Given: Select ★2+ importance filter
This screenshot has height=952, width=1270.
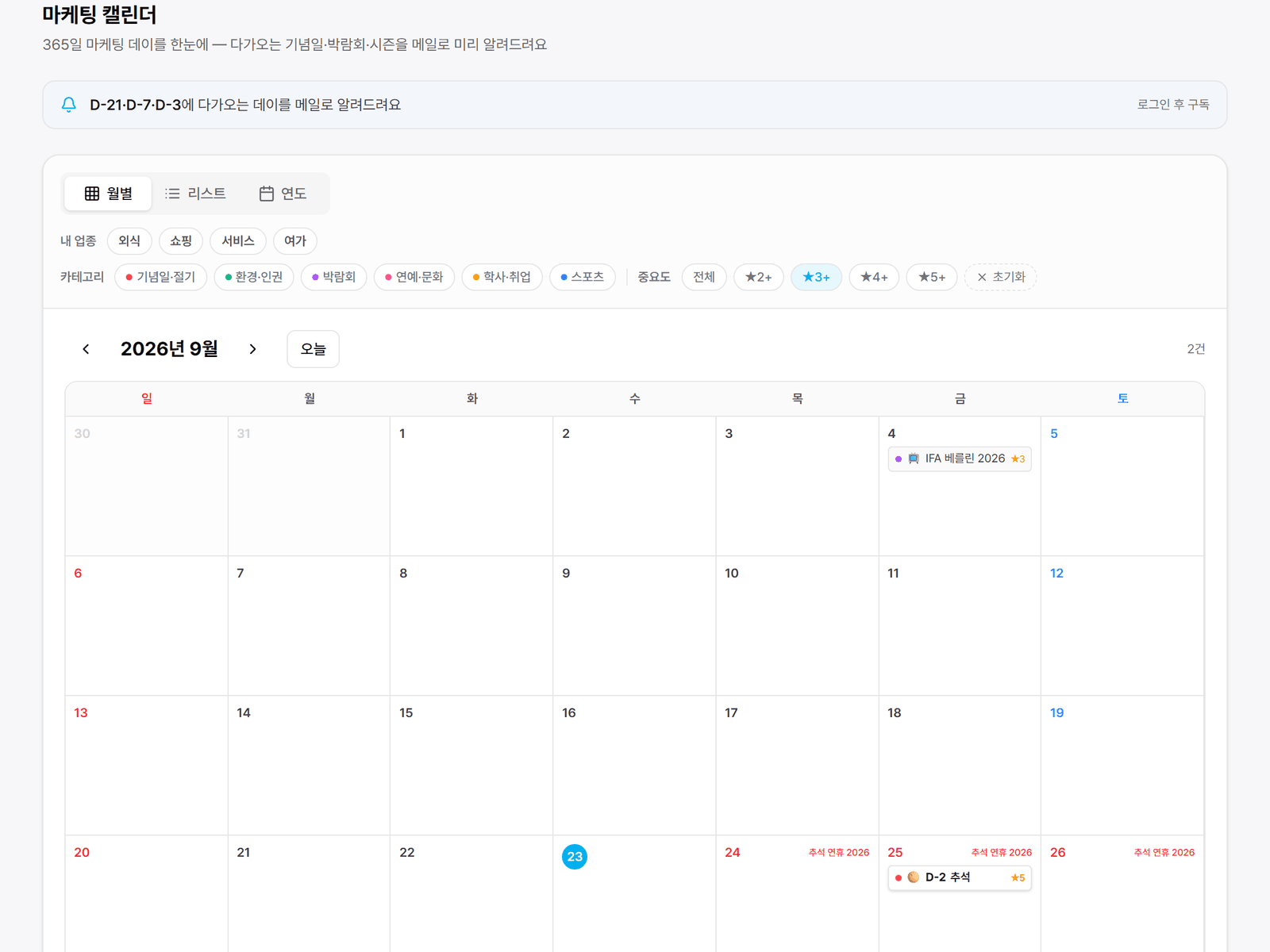Looking at the screenshot, I should 759,277.
